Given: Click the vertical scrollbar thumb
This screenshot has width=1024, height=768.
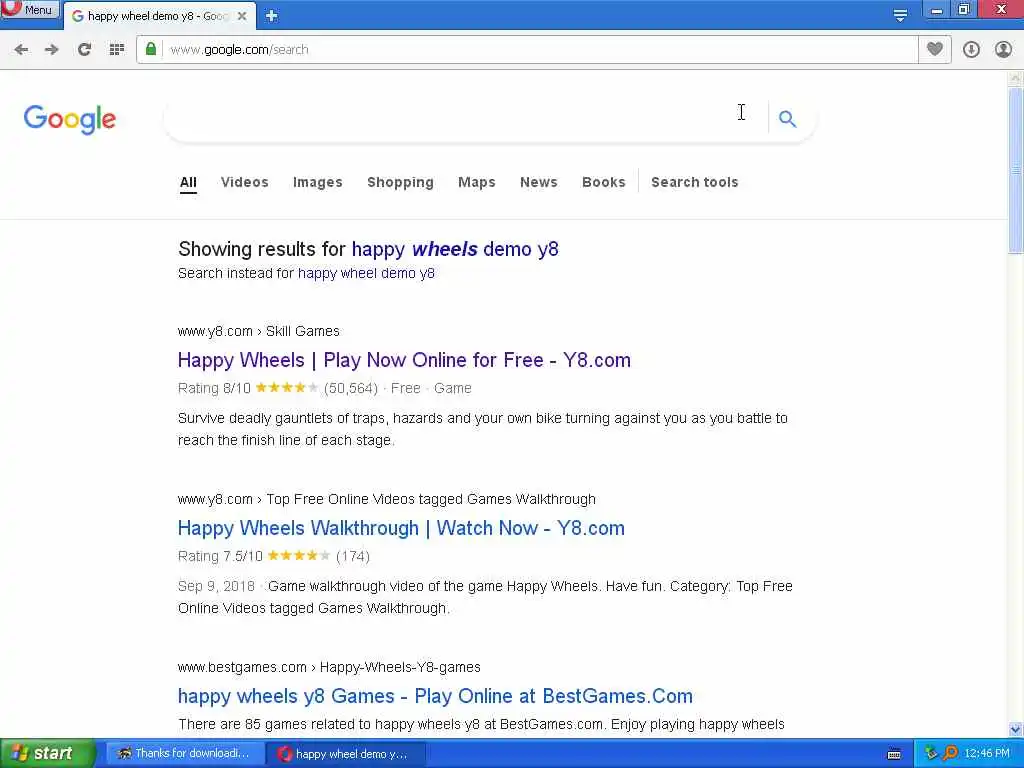Looking at the screenshot, I should 1016,170.
